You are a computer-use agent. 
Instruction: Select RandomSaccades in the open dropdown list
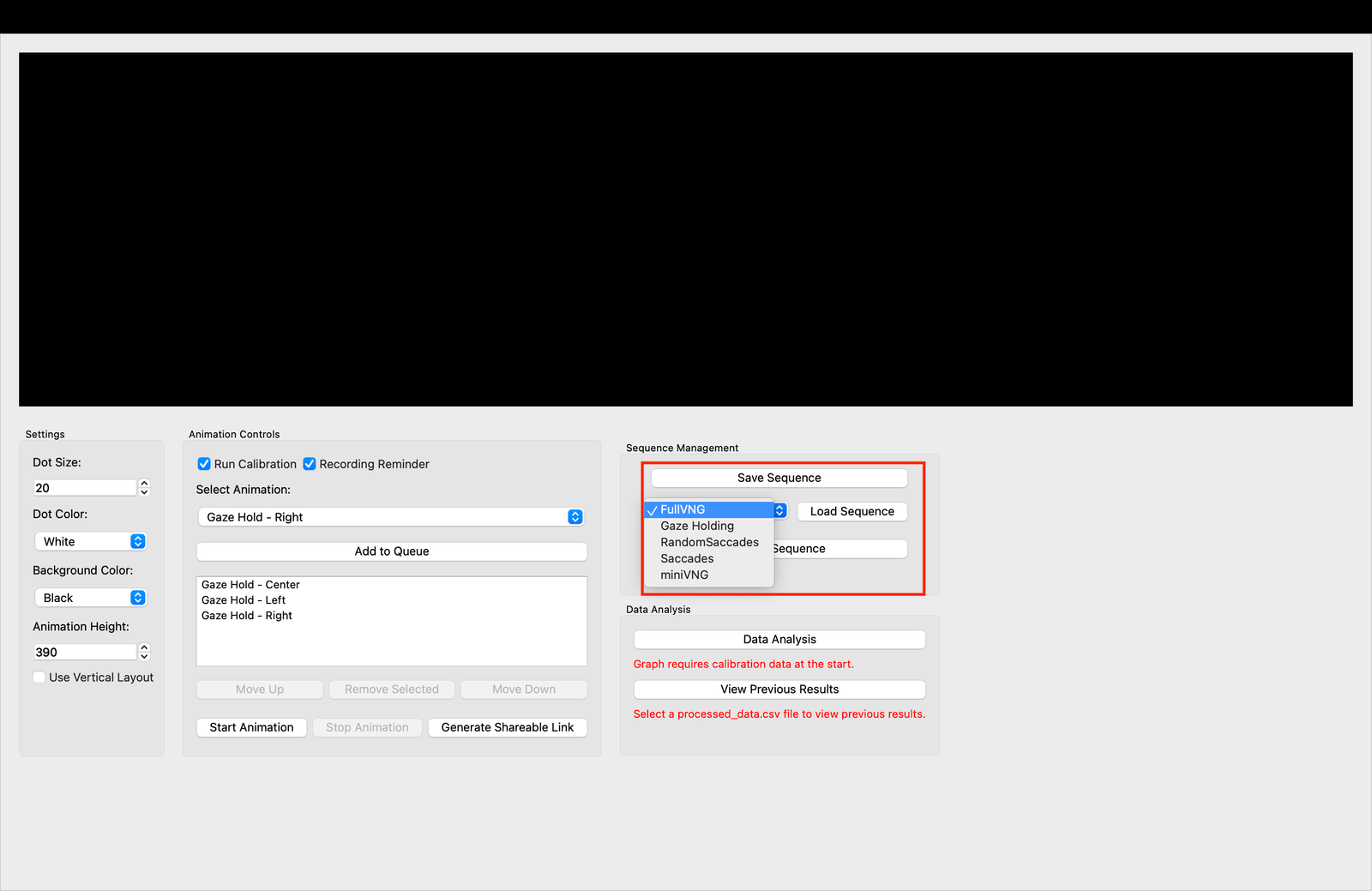pos(709,542)
